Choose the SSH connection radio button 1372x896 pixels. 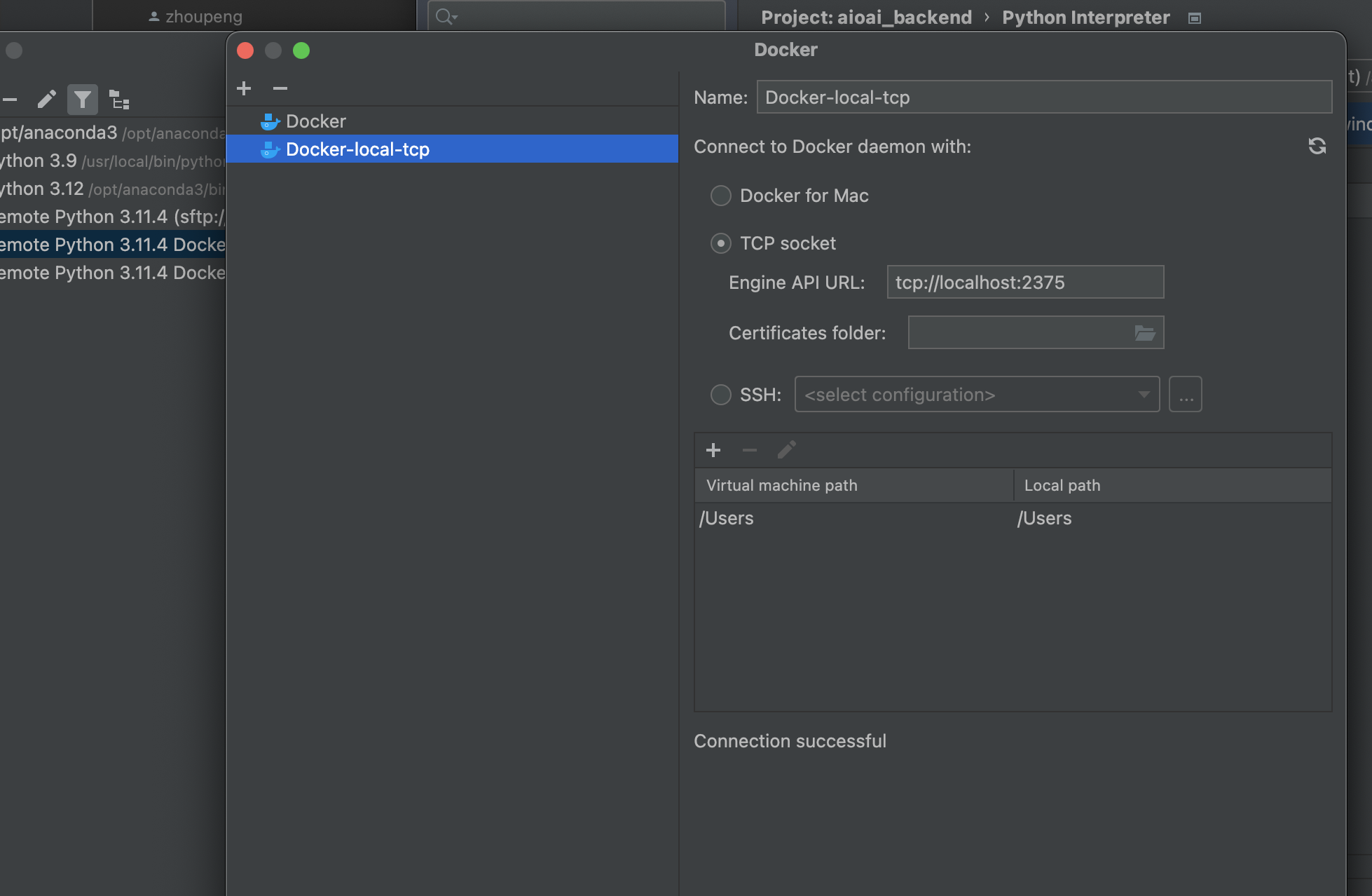pos(721,395)
